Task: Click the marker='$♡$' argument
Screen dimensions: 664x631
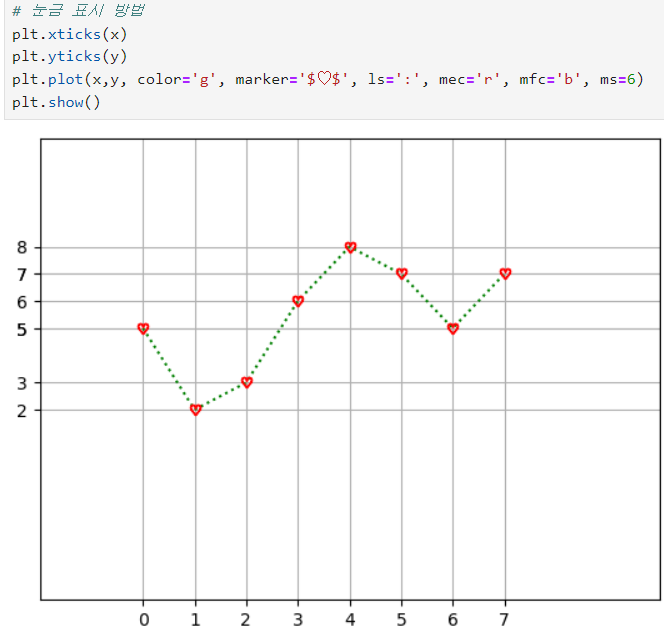Action: coord(291,79)
